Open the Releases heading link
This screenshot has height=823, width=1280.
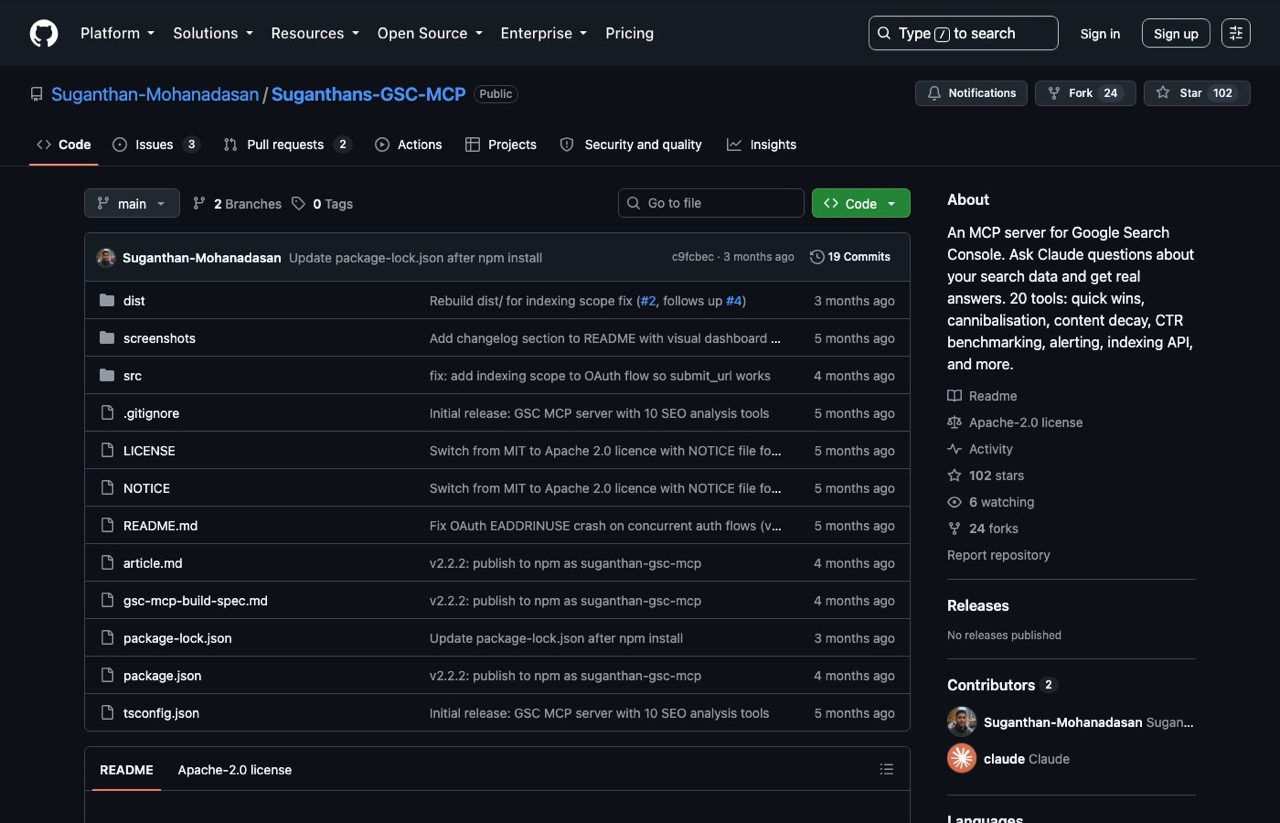[978, 606]
